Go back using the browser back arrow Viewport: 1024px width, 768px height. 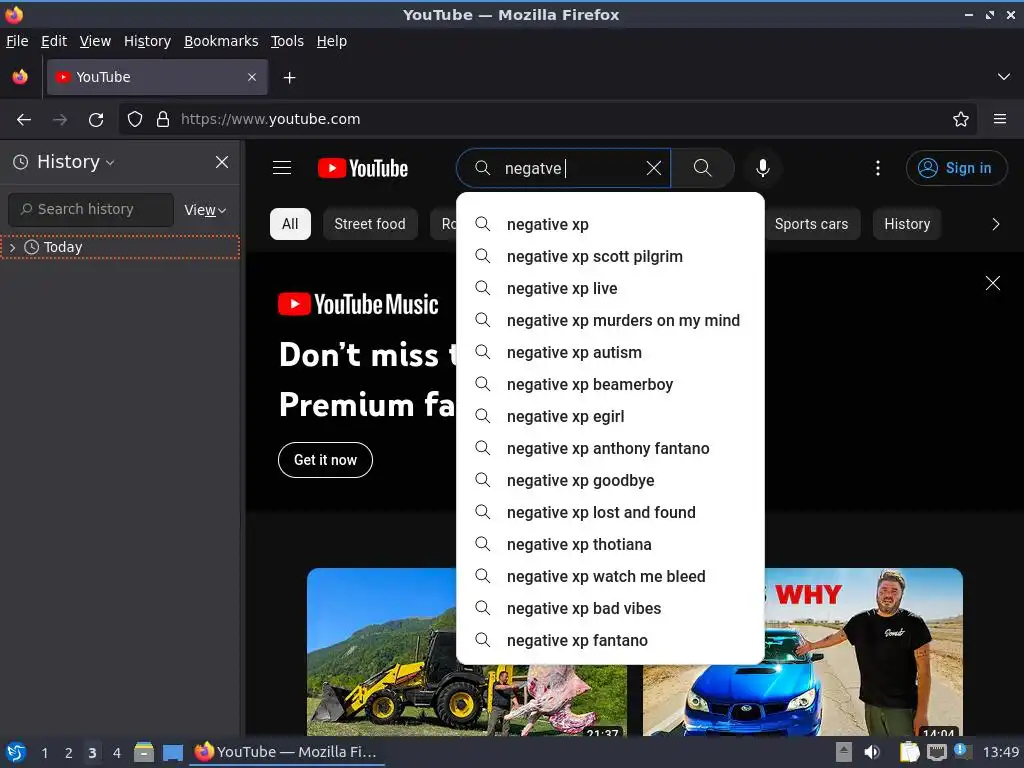point(24,120)
